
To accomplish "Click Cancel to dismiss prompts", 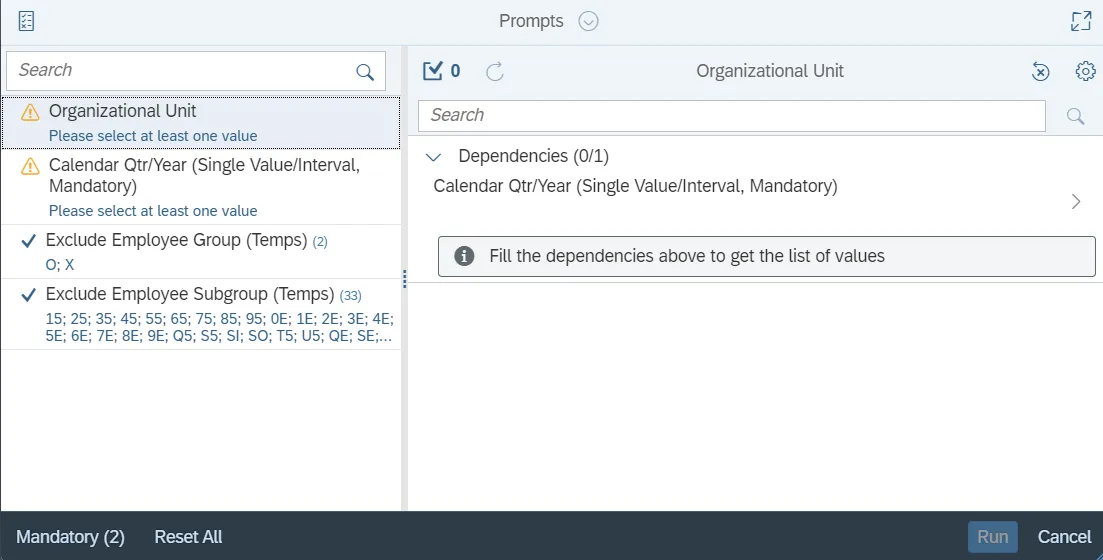I will point(1064,537).
